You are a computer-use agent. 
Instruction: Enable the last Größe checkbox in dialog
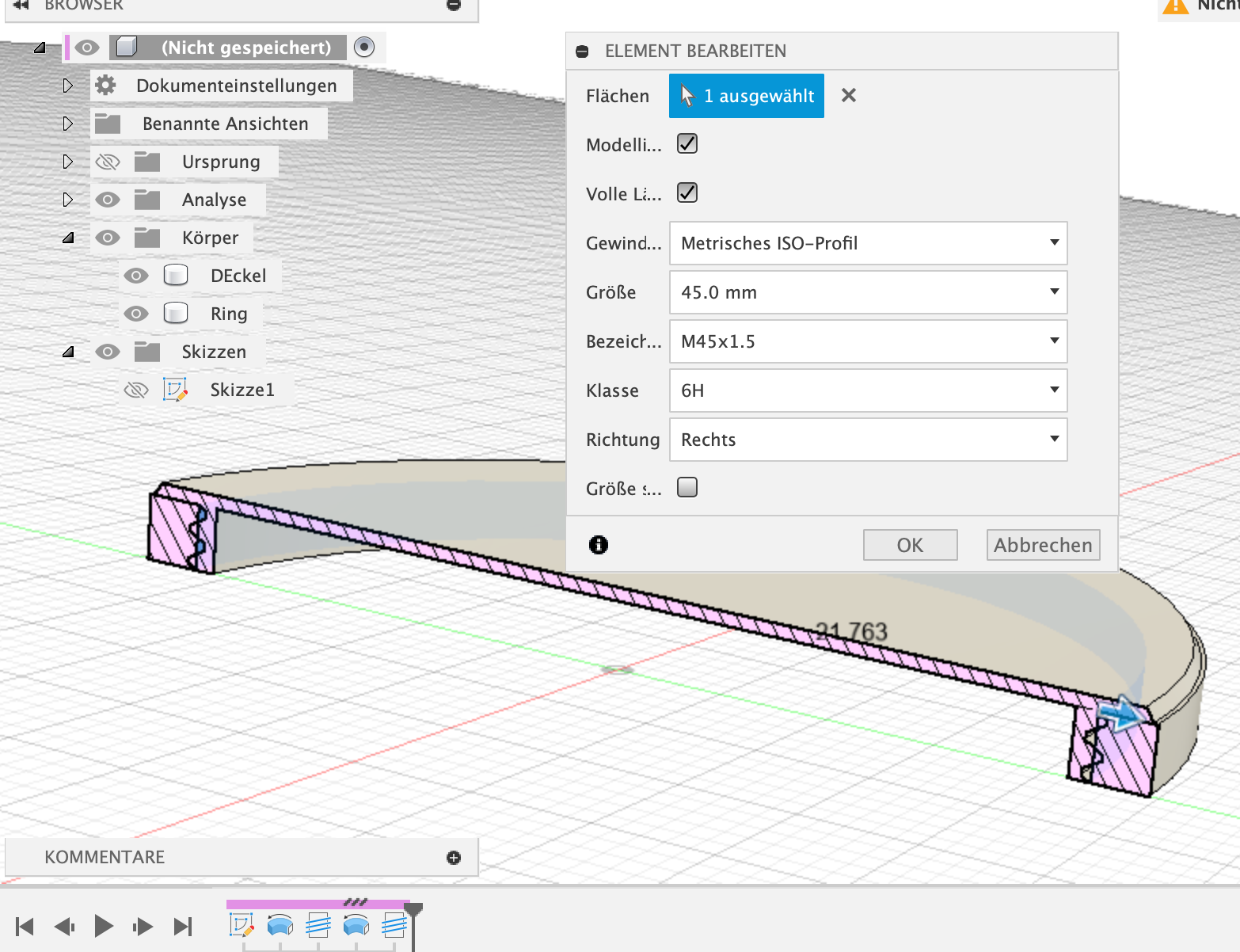(x=687, y=487)
